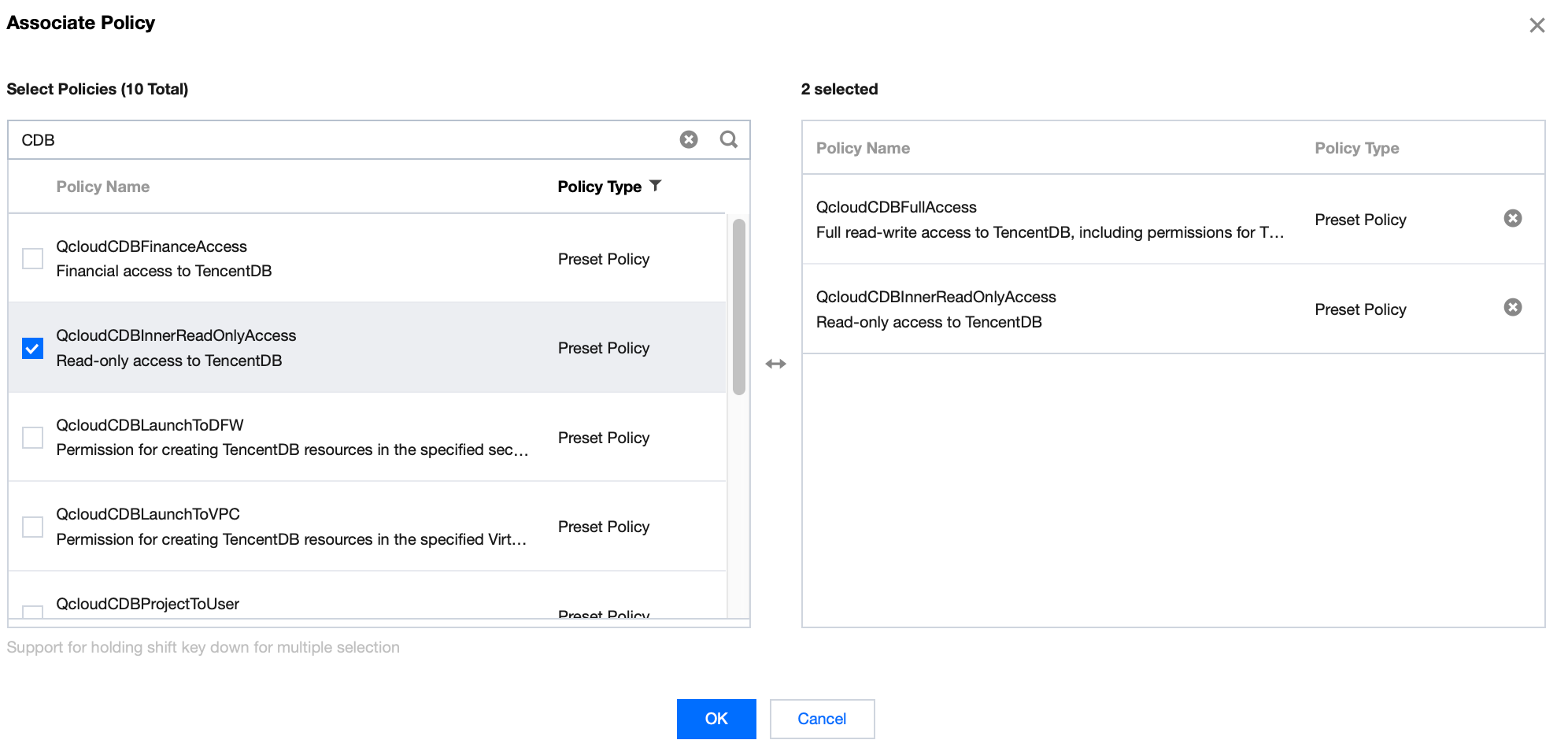The image size is (1568, 751).
Task: Close the Associate Policy dialog
Action: [x=1537, y=25]
